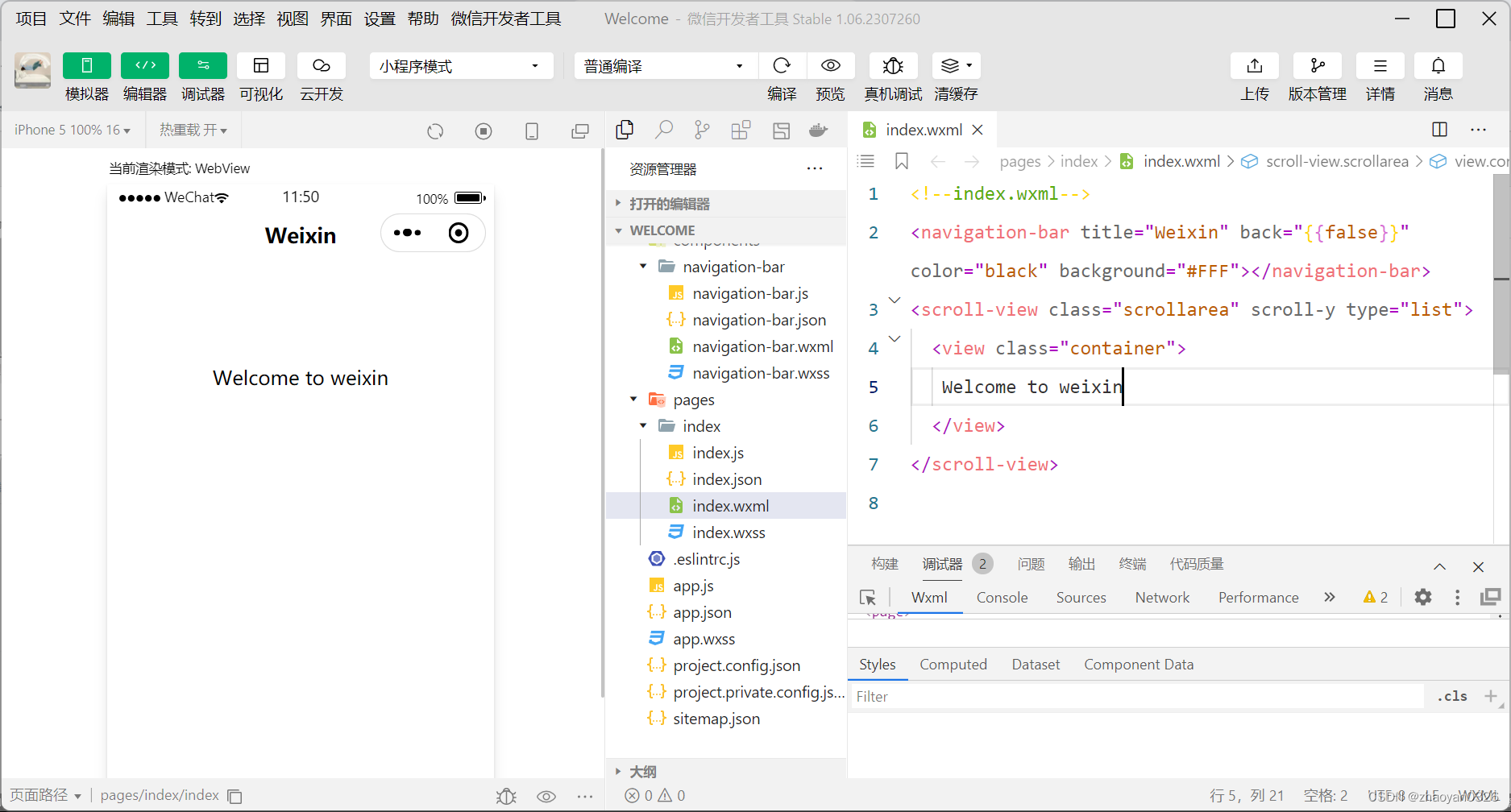Toggle the simulator phone device icon
The height and width of the screenshot is (812, 1511).
532,131
